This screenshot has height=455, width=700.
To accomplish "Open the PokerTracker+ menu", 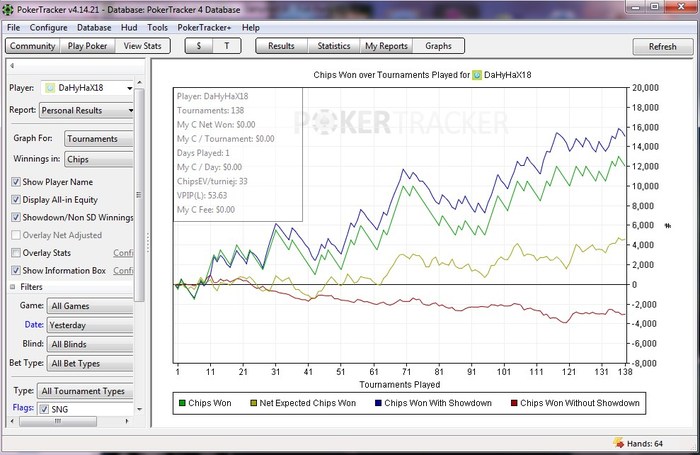I will (204, 28).
